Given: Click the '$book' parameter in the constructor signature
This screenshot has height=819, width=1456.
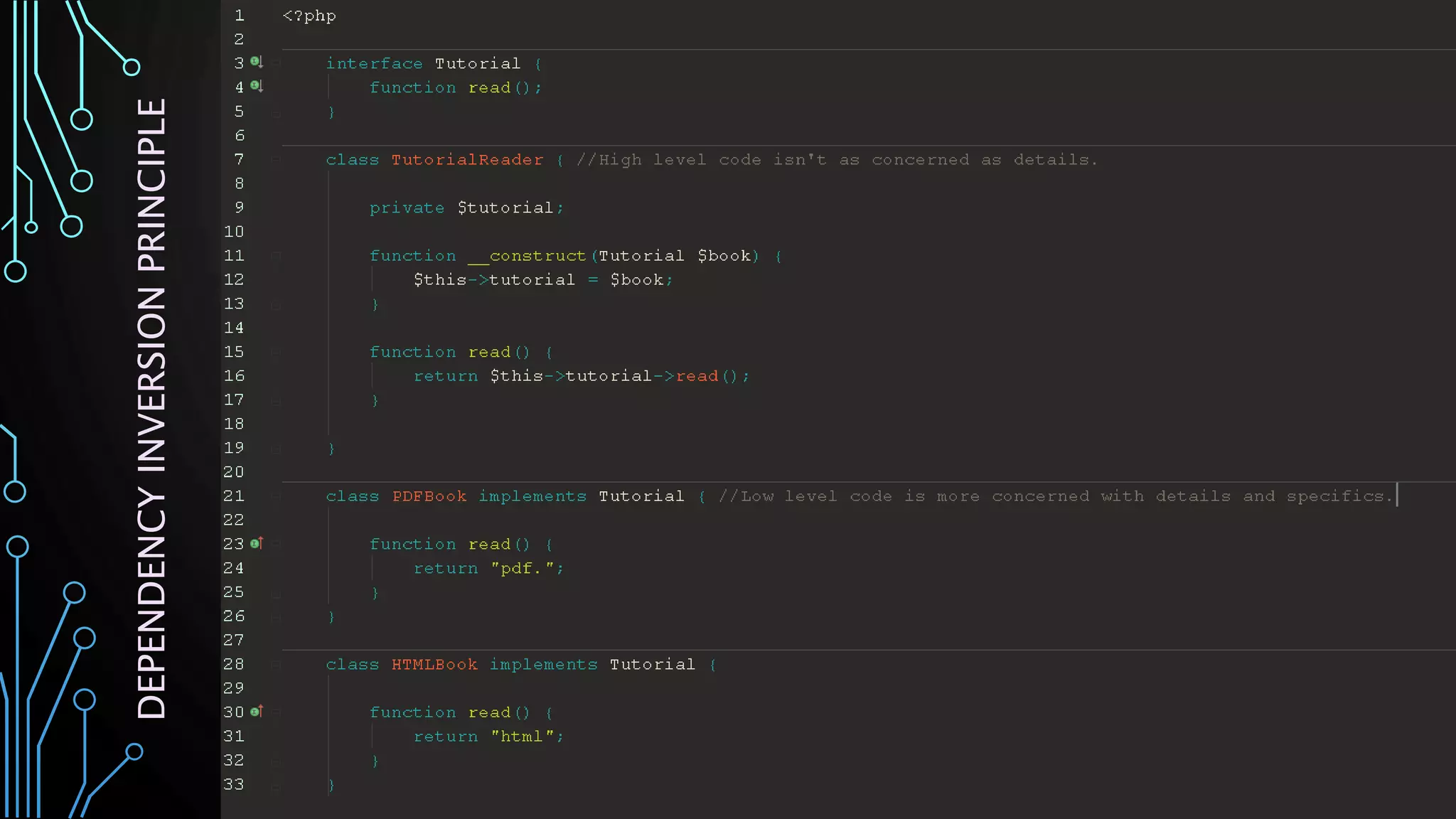Looking at the screenshot, I should [x=724, y=255].
